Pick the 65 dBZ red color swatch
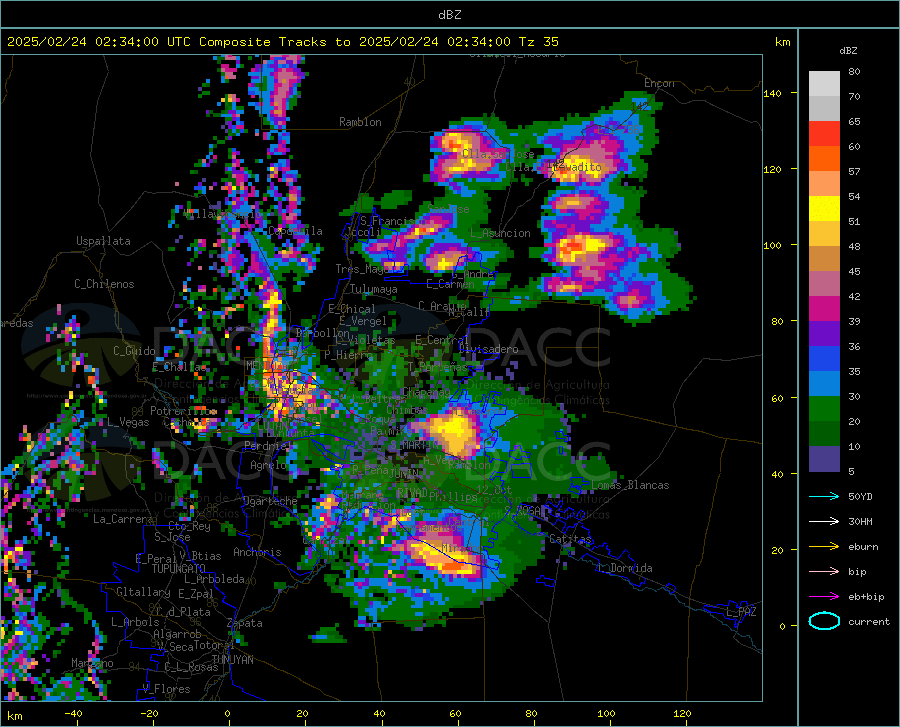 [824, 134]
